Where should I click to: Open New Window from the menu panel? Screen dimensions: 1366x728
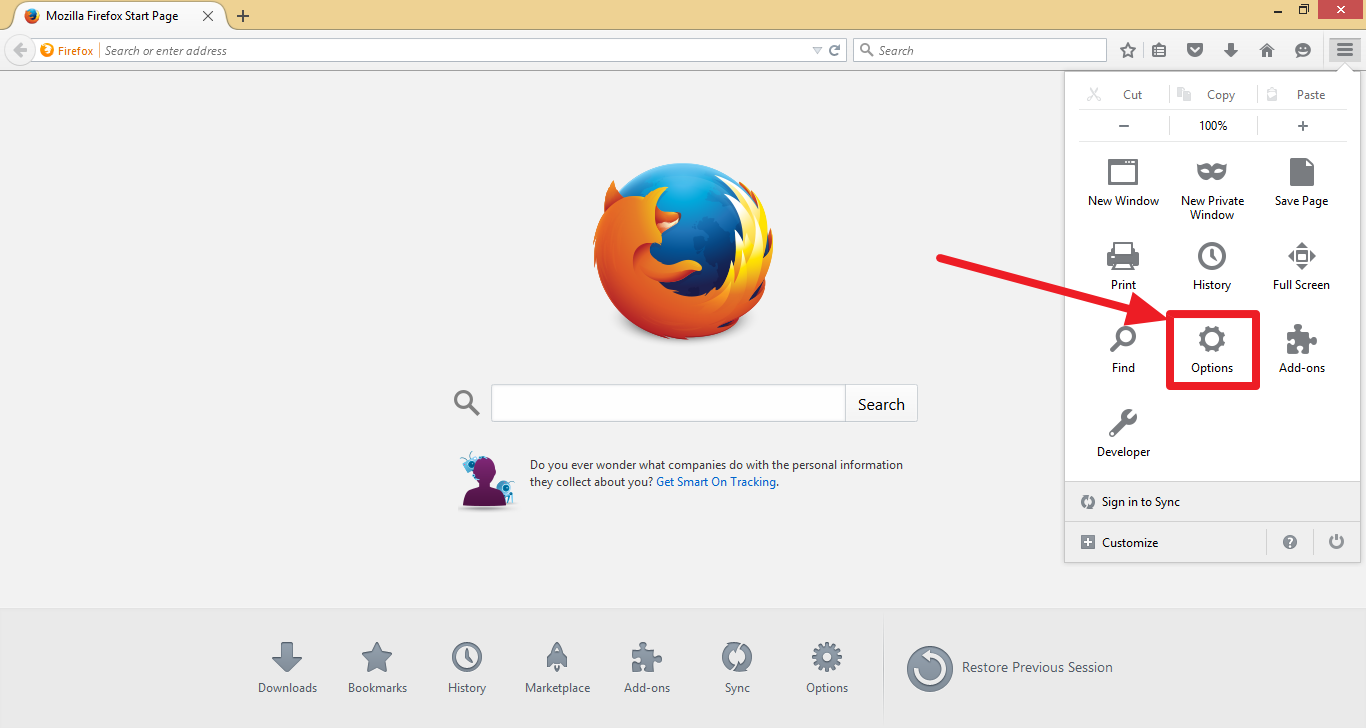(1123, 182)
